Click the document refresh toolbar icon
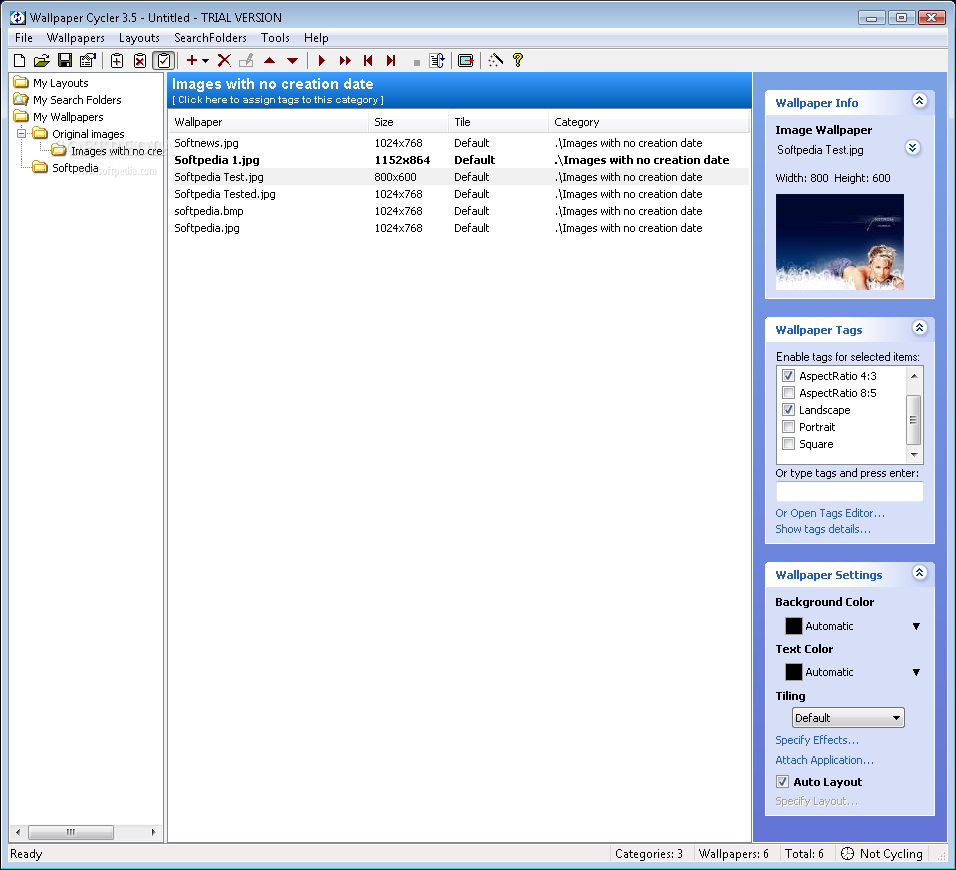 pos(437,60)
